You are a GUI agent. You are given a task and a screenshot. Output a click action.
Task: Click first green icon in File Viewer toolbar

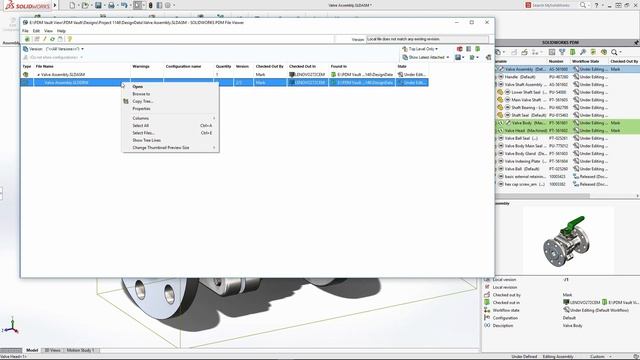(27, 39)
